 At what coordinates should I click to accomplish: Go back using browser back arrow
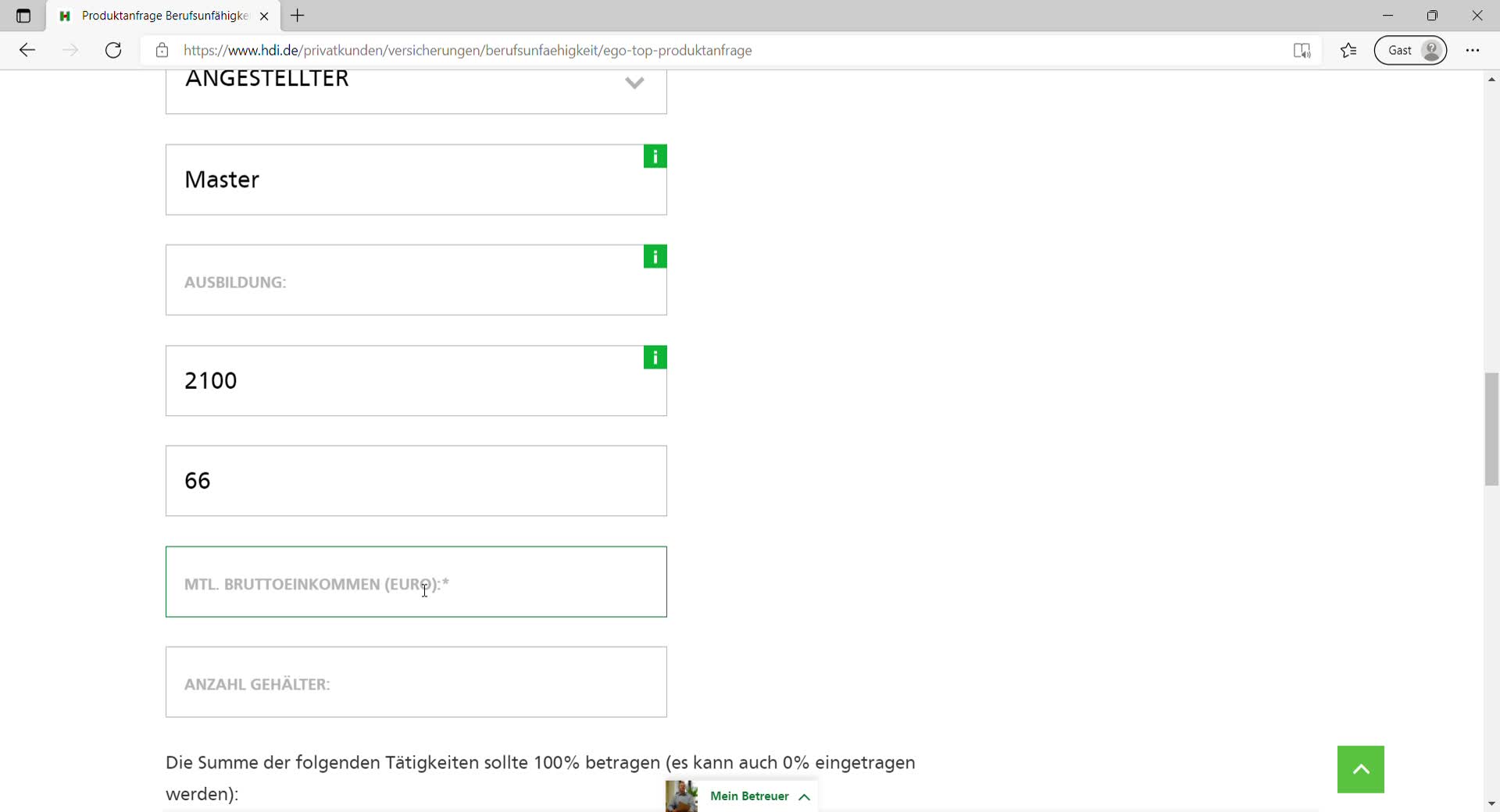point(27,51)
